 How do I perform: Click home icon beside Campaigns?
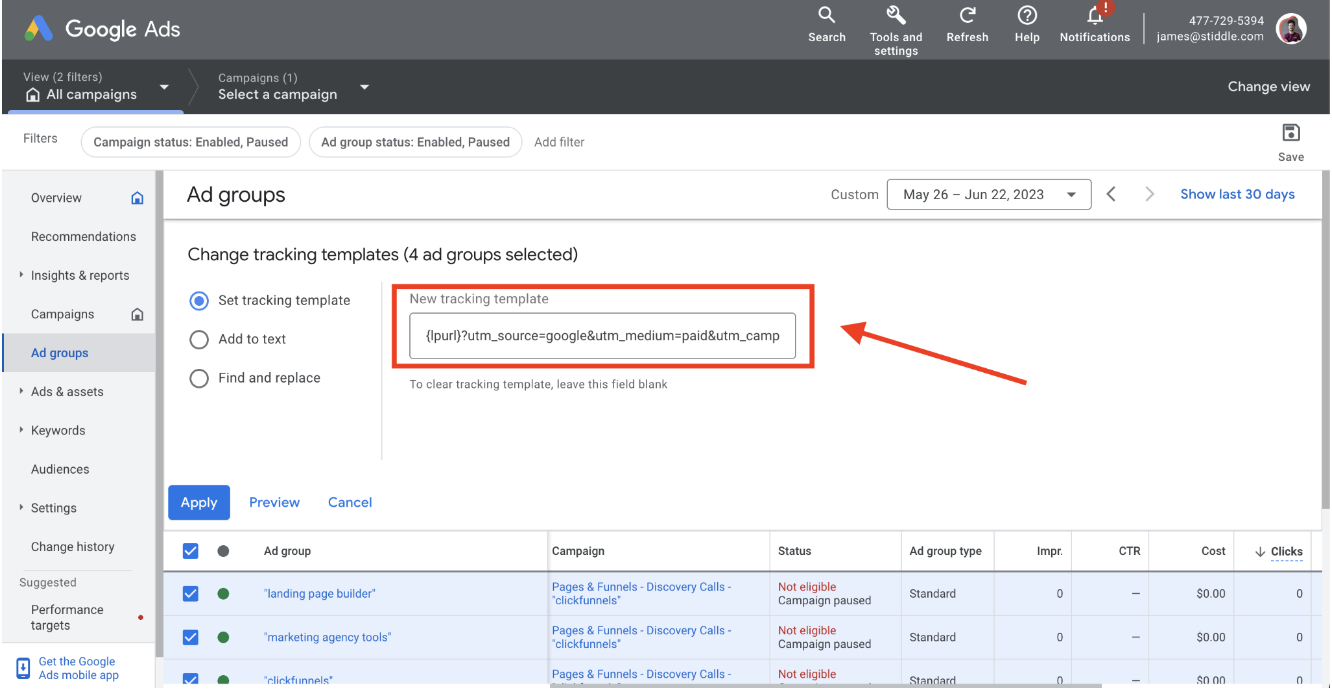click(x=137, y=314)
